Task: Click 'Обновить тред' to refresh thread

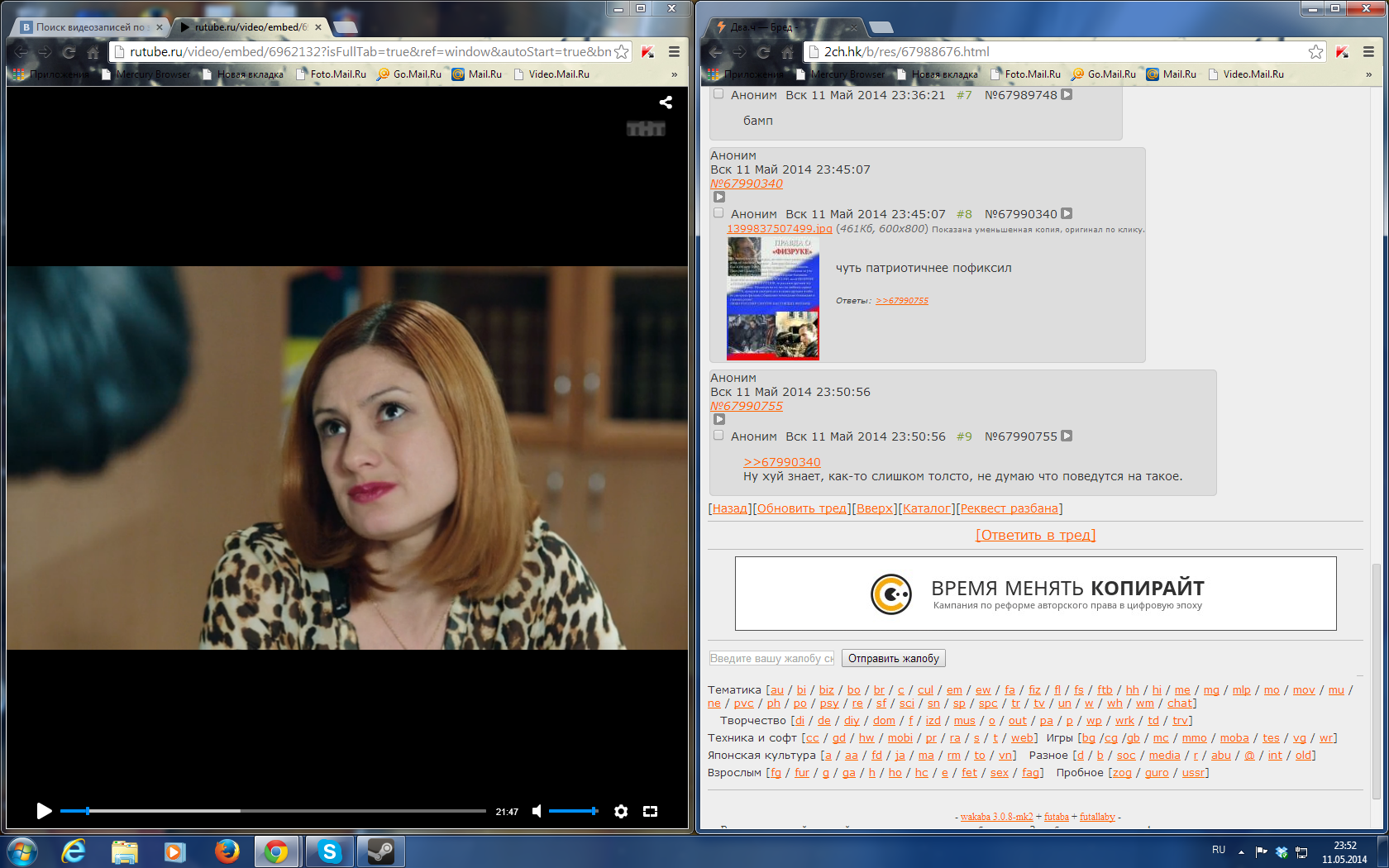Action: pos(802,508)
